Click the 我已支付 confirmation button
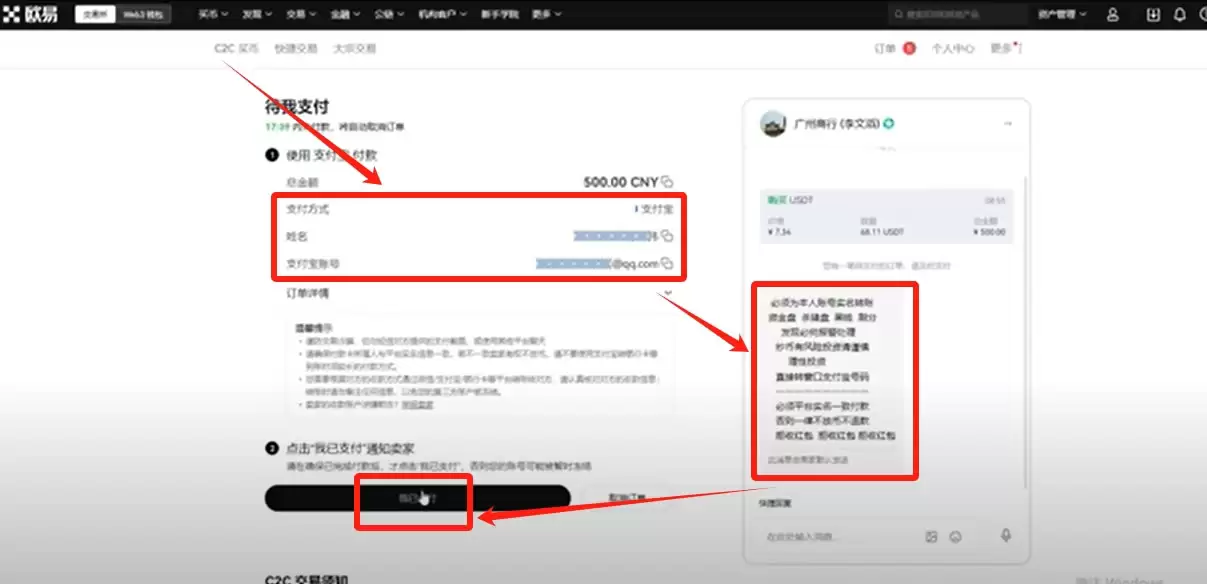Image resolution: width=1207 pixels, height=584 pixels. pos(413,498)
